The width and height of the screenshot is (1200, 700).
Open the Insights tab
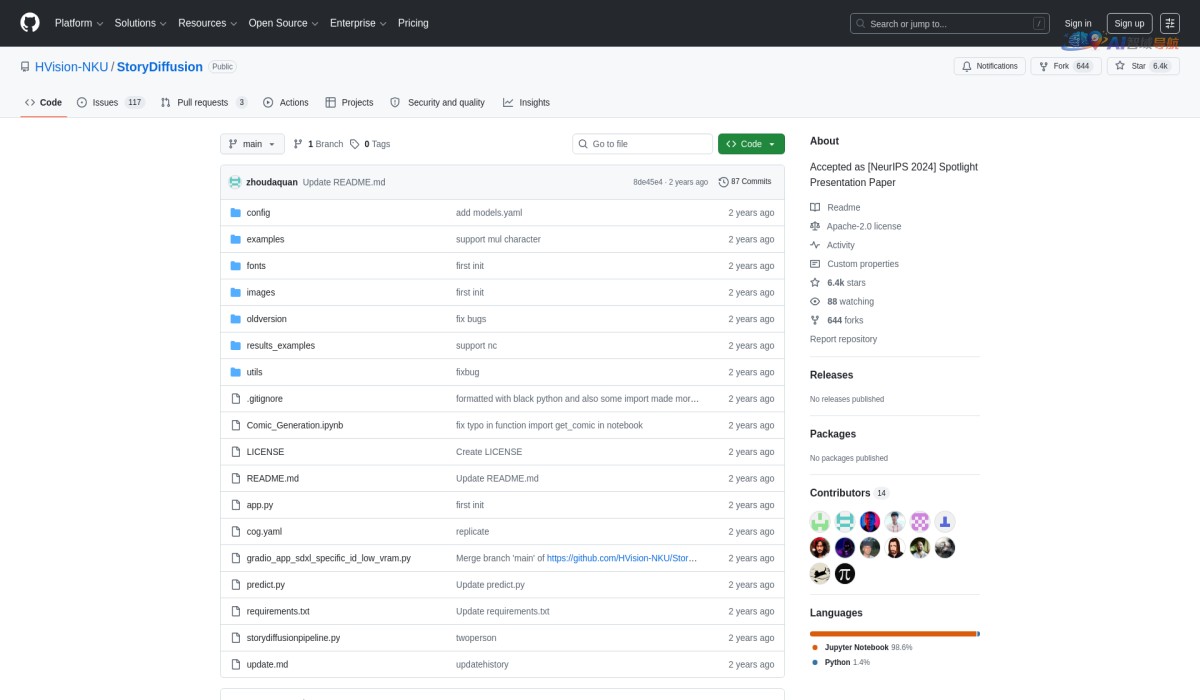[526, 102]
